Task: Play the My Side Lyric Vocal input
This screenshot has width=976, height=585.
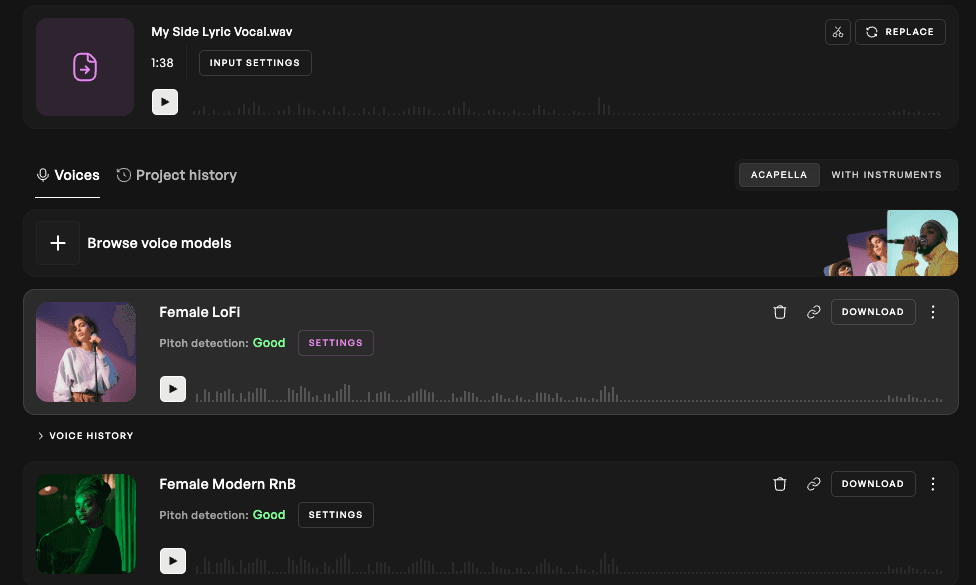Action: (165, 102)
